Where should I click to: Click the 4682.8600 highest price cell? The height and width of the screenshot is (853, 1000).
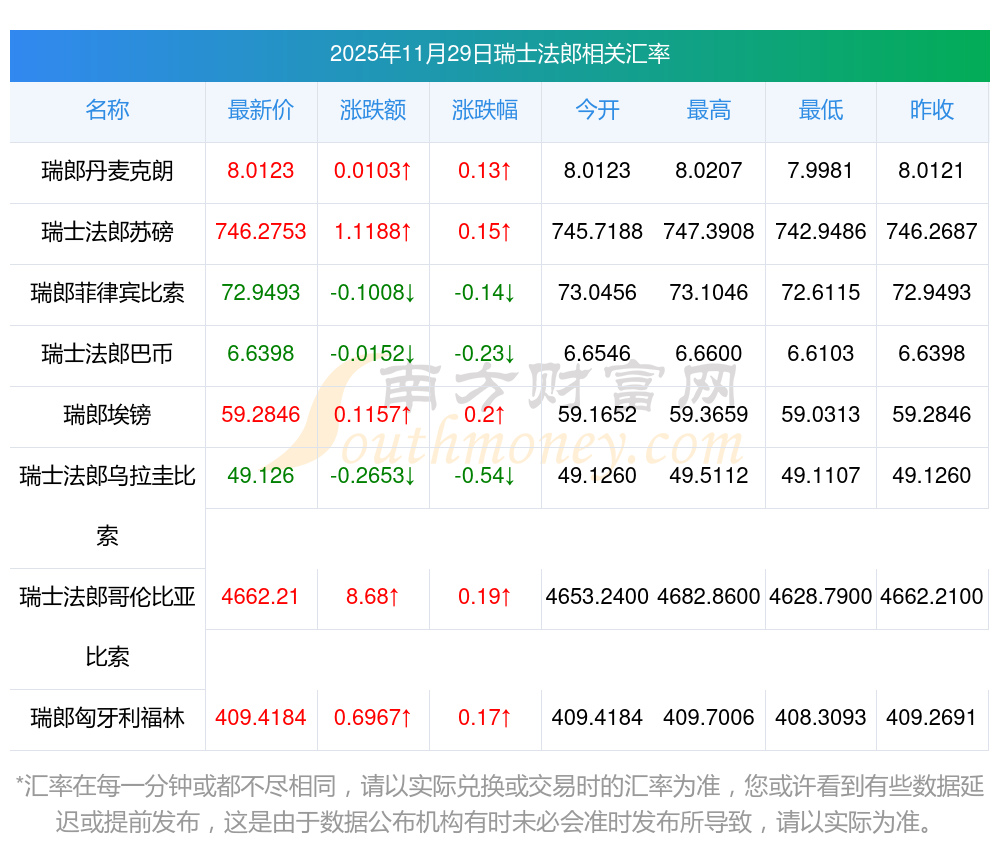[709, 597]
